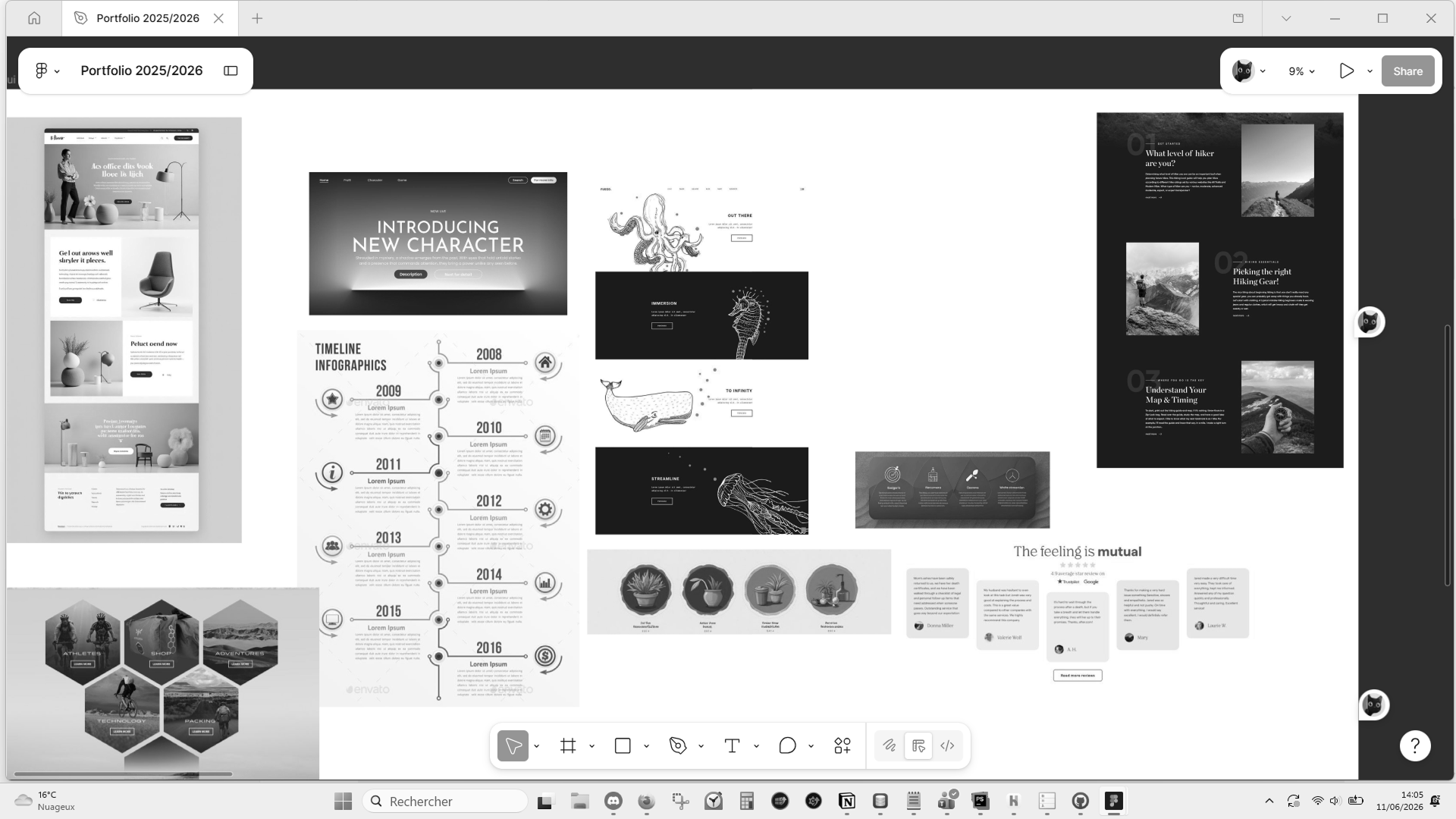Start presentation with the play icon
Image resolution: width=1456 pixels, height=819 pixels.
[1347, 71]
